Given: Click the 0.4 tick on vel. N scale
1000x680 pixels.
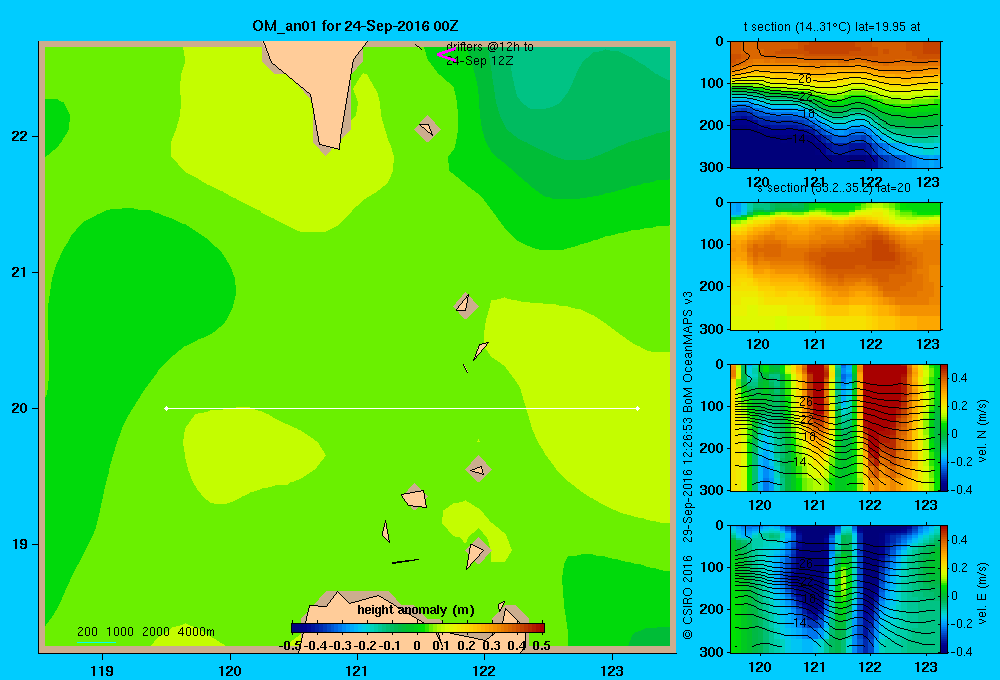Looking at the screenshot, I should point(959,378).
